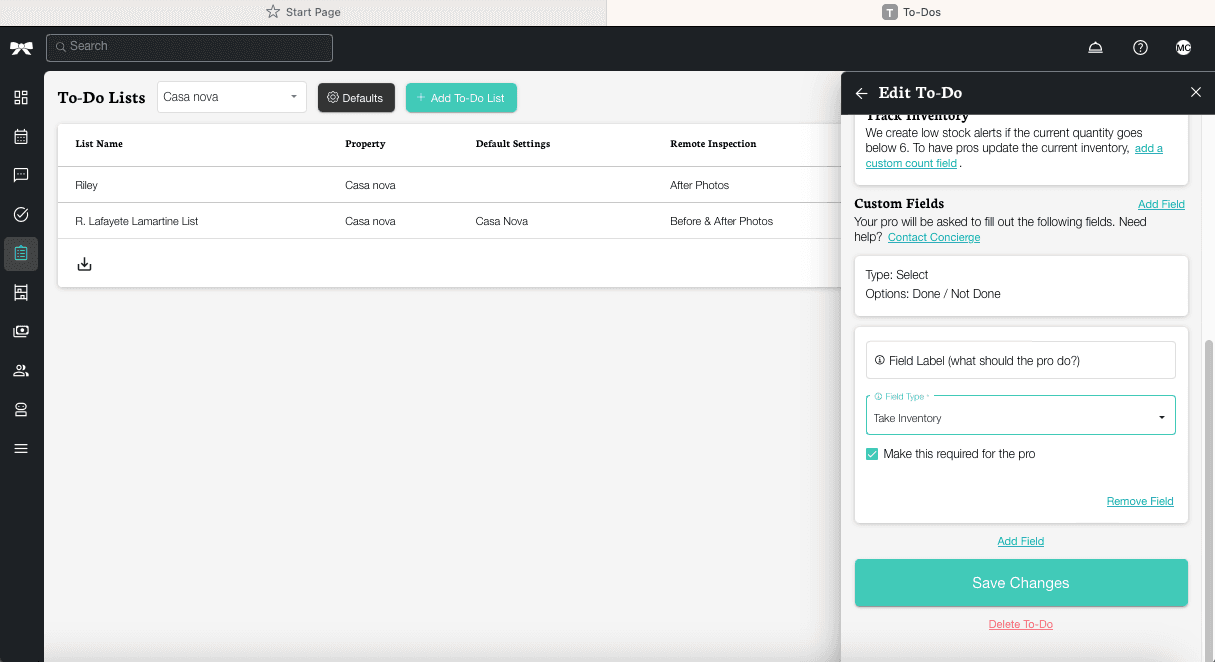Open the Defaults settings button
Viewport: 1215px width, 662px height.
click(x=356, y=97)
